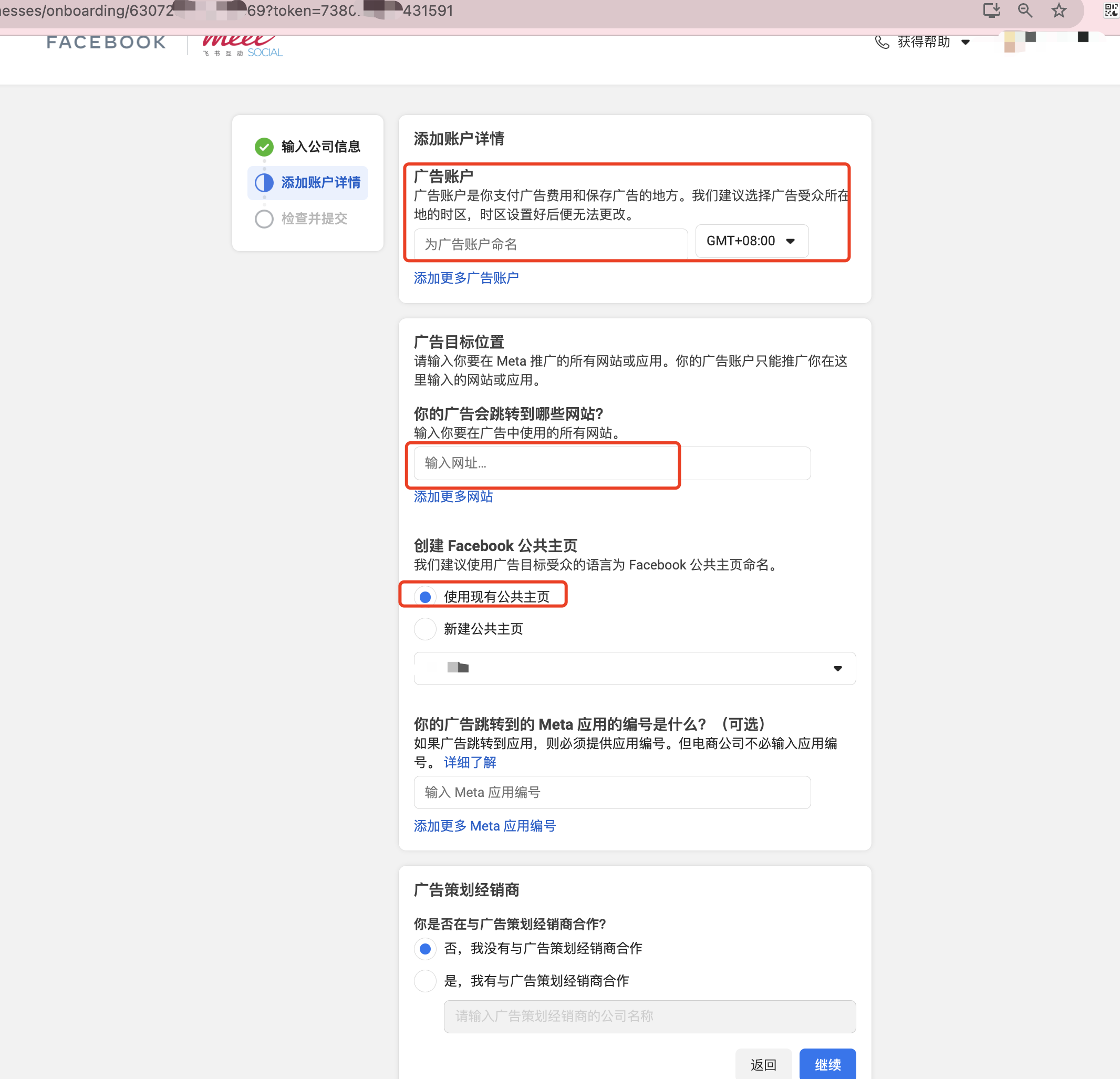Click the 详细了解 link
The height and width of the screenshot is (1079, 1120).
470,762
